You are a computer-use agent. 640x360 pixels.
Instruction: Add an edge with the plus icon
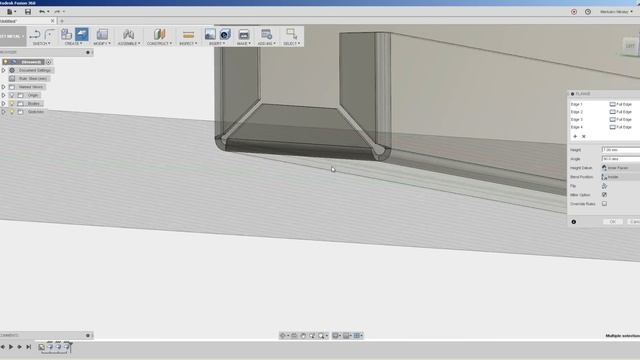pyautogui.click(x=575, y=136)
